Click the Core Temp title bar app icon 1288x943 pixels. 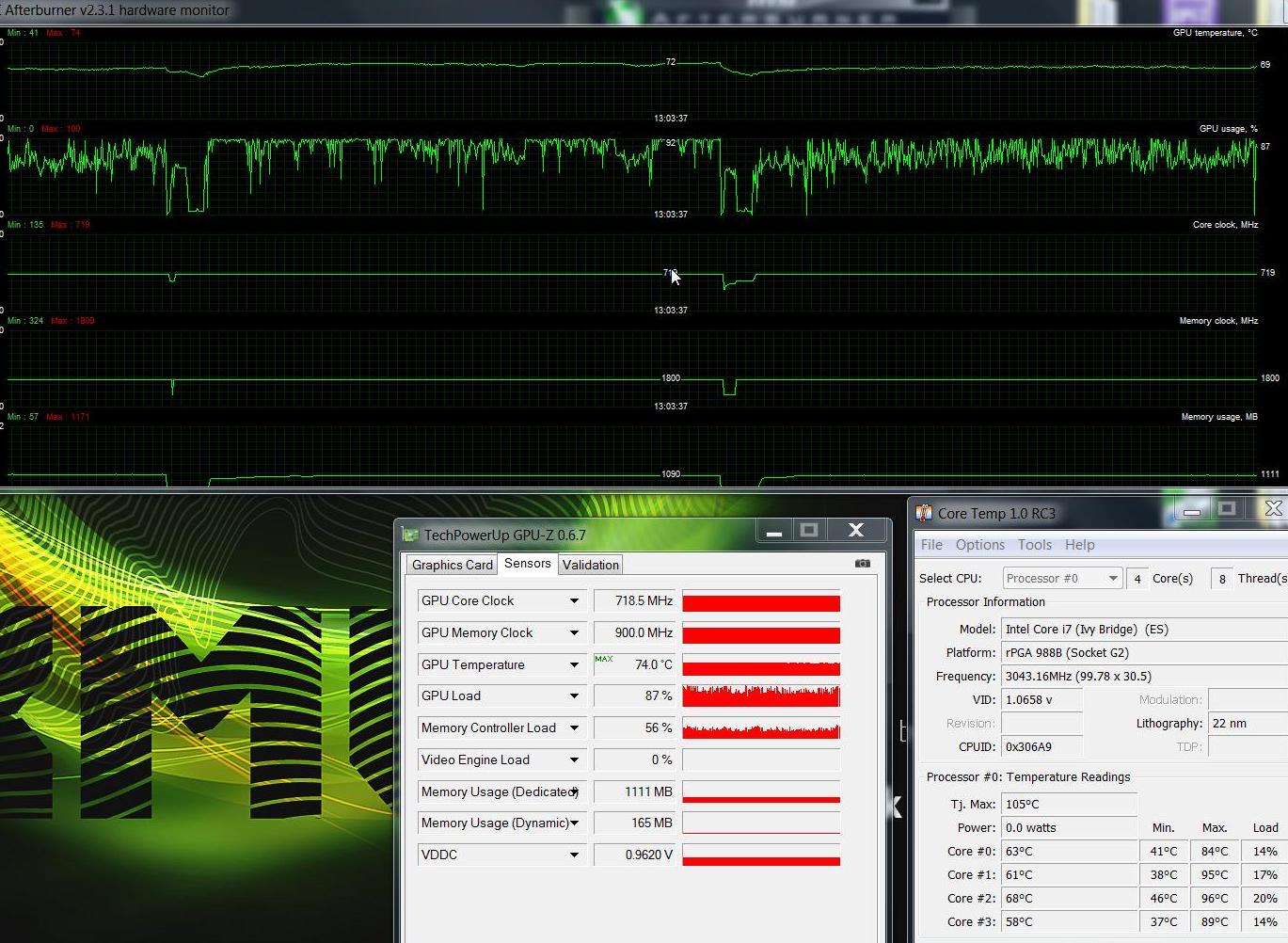924,513
